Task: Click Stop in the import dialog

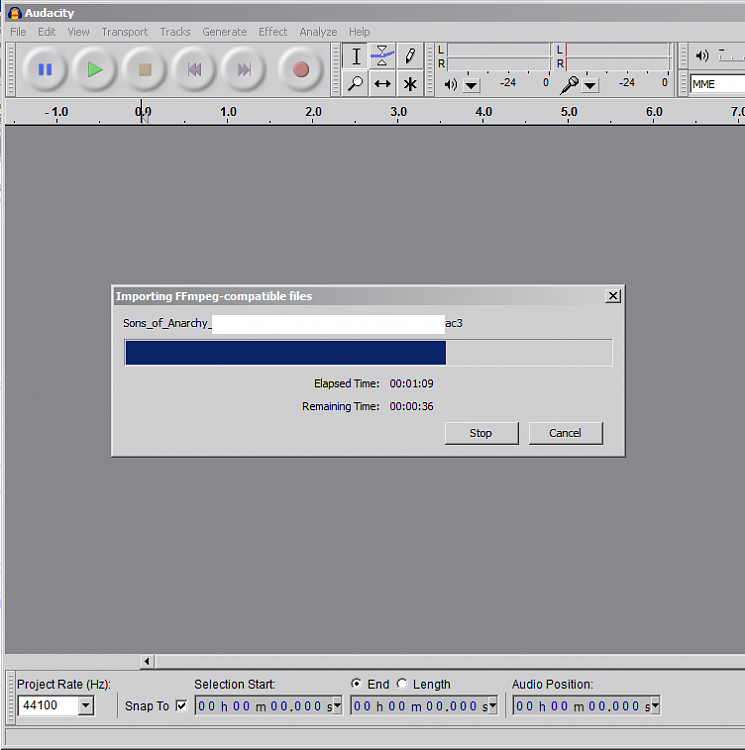Action: coord(481,433)
